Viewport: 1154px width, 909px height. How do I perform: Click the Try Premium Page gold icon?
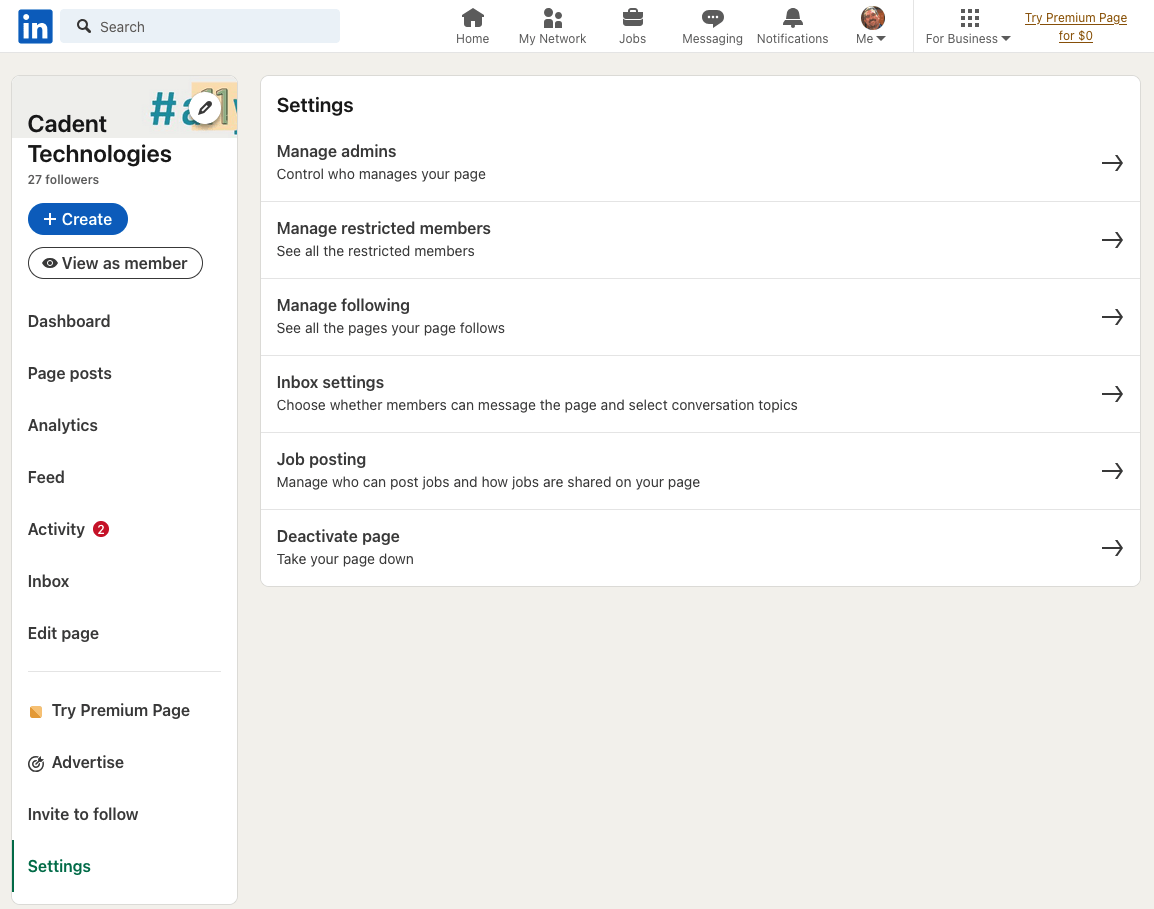tap(35, 712)
